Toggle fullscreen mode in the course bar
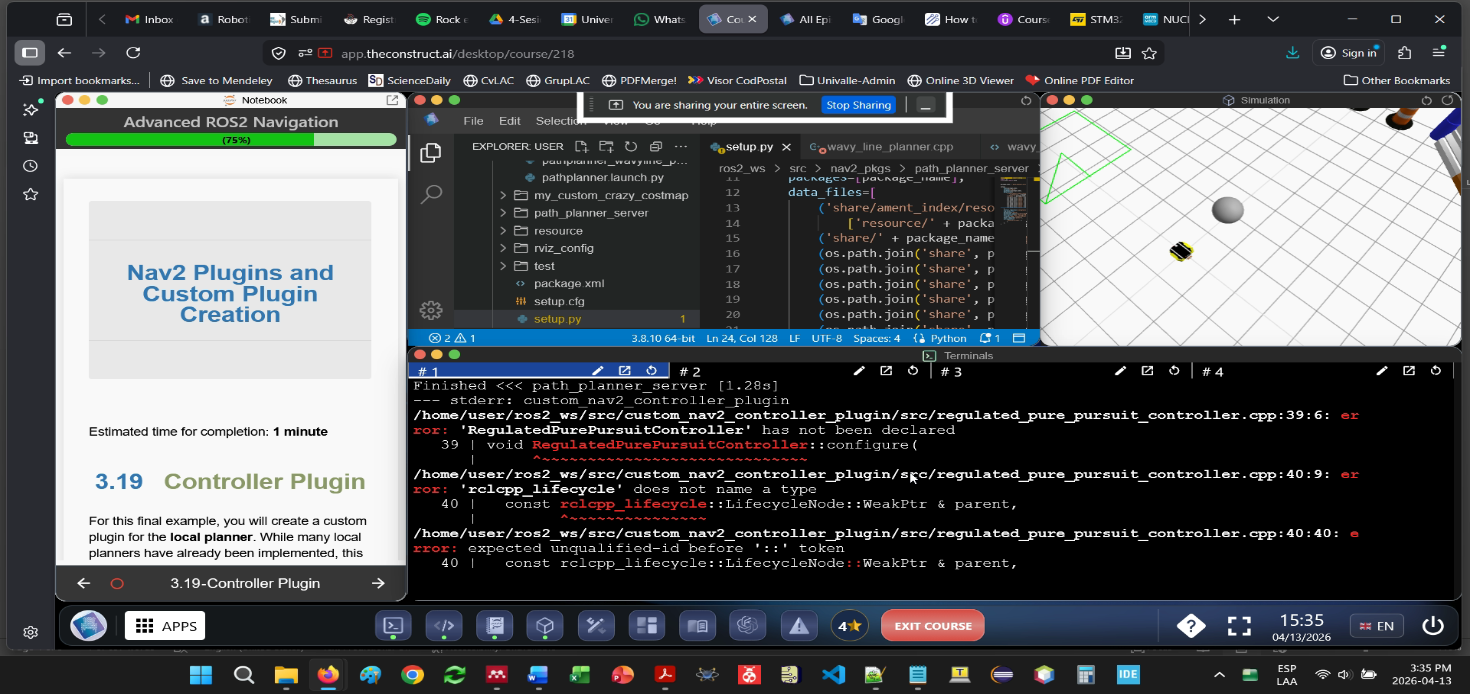 1239,626
